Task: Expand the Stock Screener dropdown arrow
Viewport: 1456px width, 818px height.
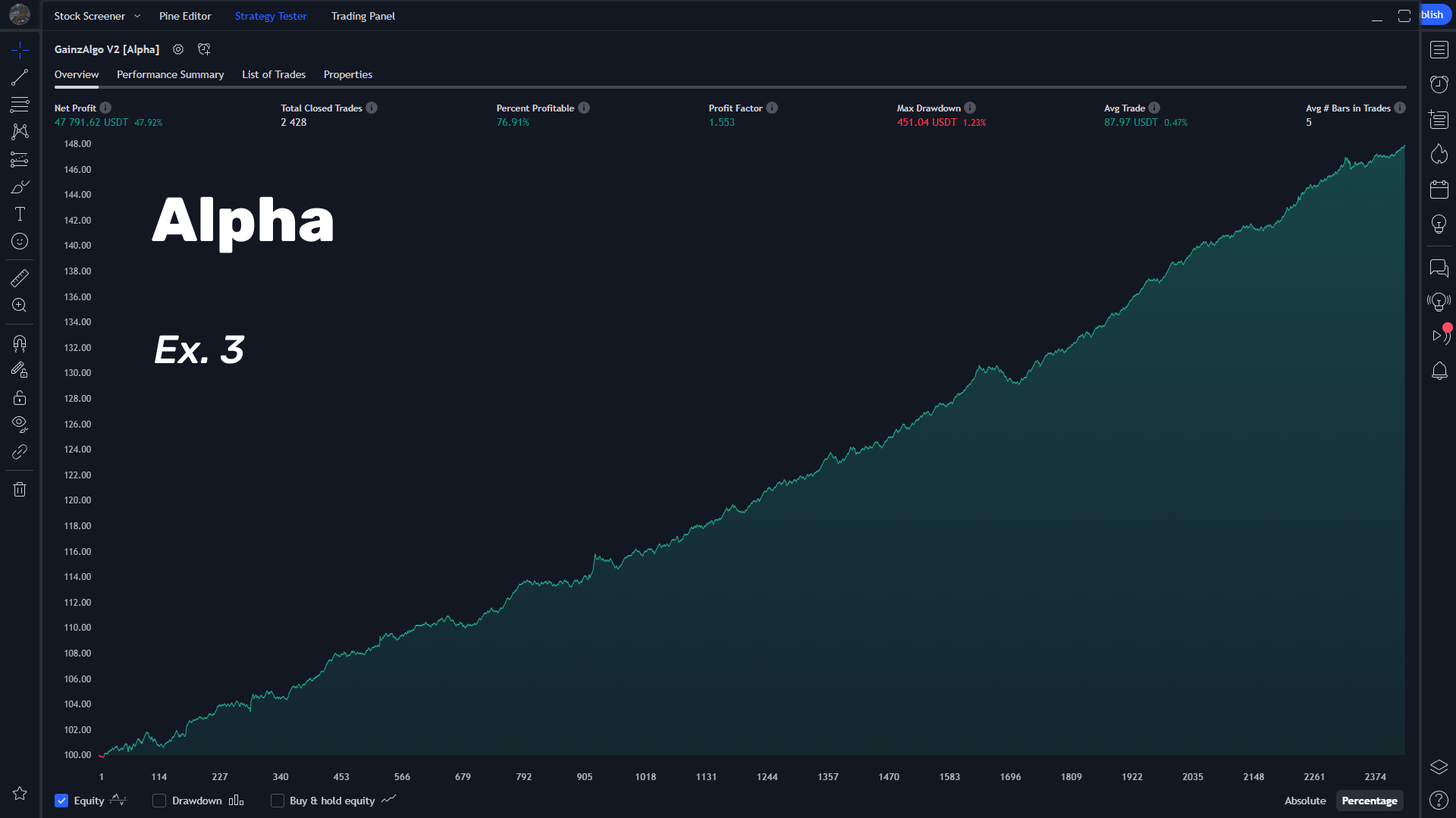Action: tap(137, 16)
